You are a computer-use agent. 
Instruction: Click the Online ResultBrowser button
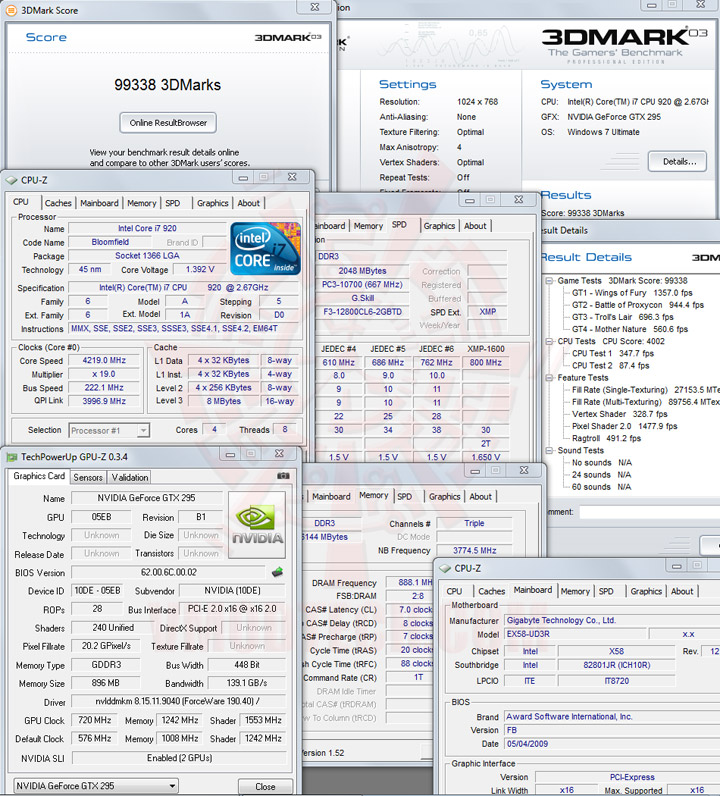(x=168, y=123)
